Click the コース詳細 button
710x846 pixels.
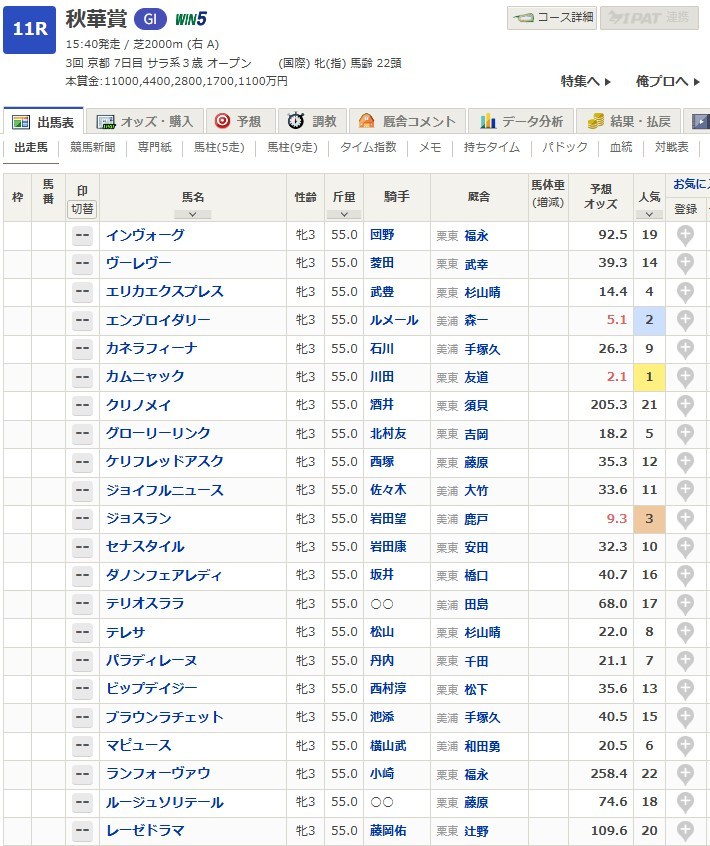click(x=552, y=18)
